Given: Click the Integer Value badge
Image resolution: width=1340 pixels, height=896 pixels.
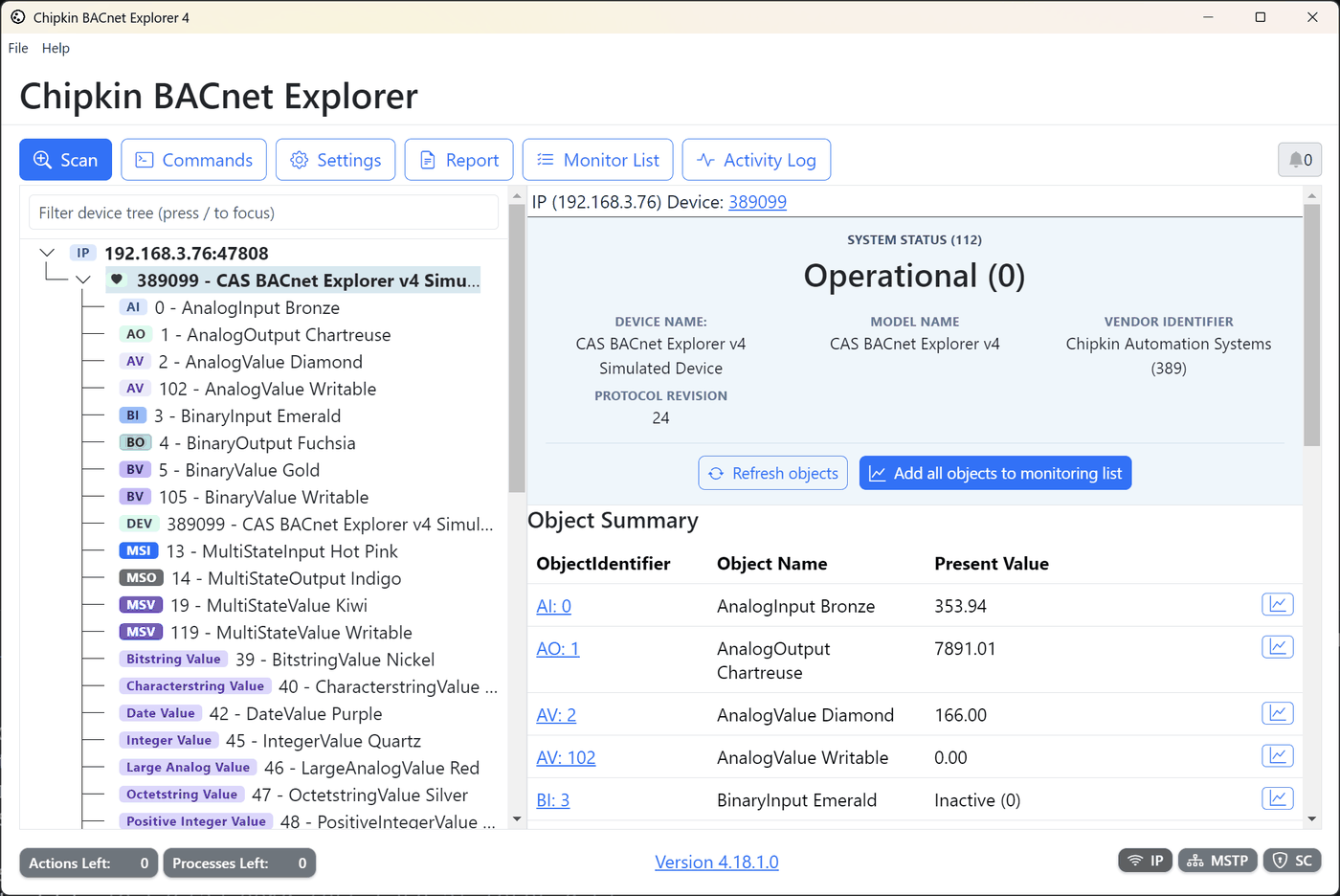Looking at the screenshot, I should tap(168, 740).
